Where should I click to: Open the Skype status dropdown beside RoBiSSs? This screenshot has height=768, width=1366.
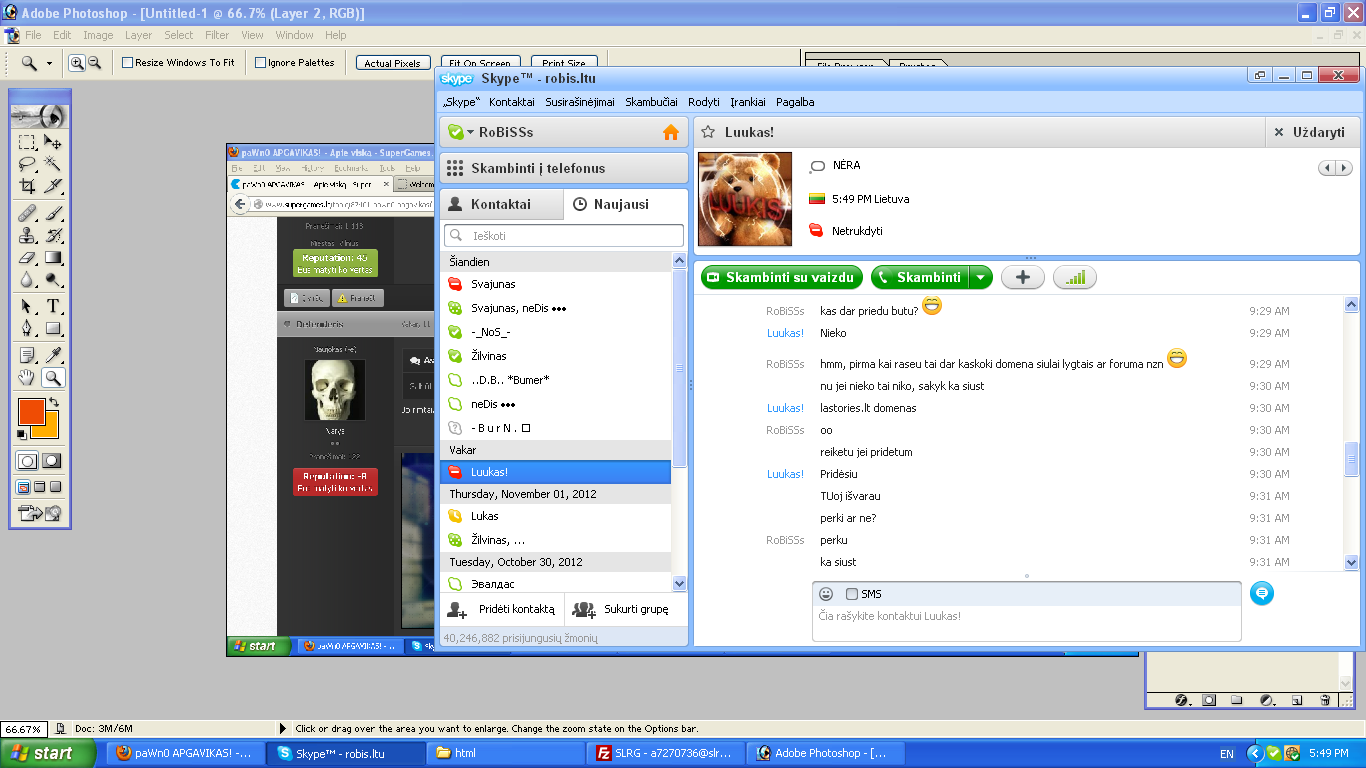(x=470, y=132)
